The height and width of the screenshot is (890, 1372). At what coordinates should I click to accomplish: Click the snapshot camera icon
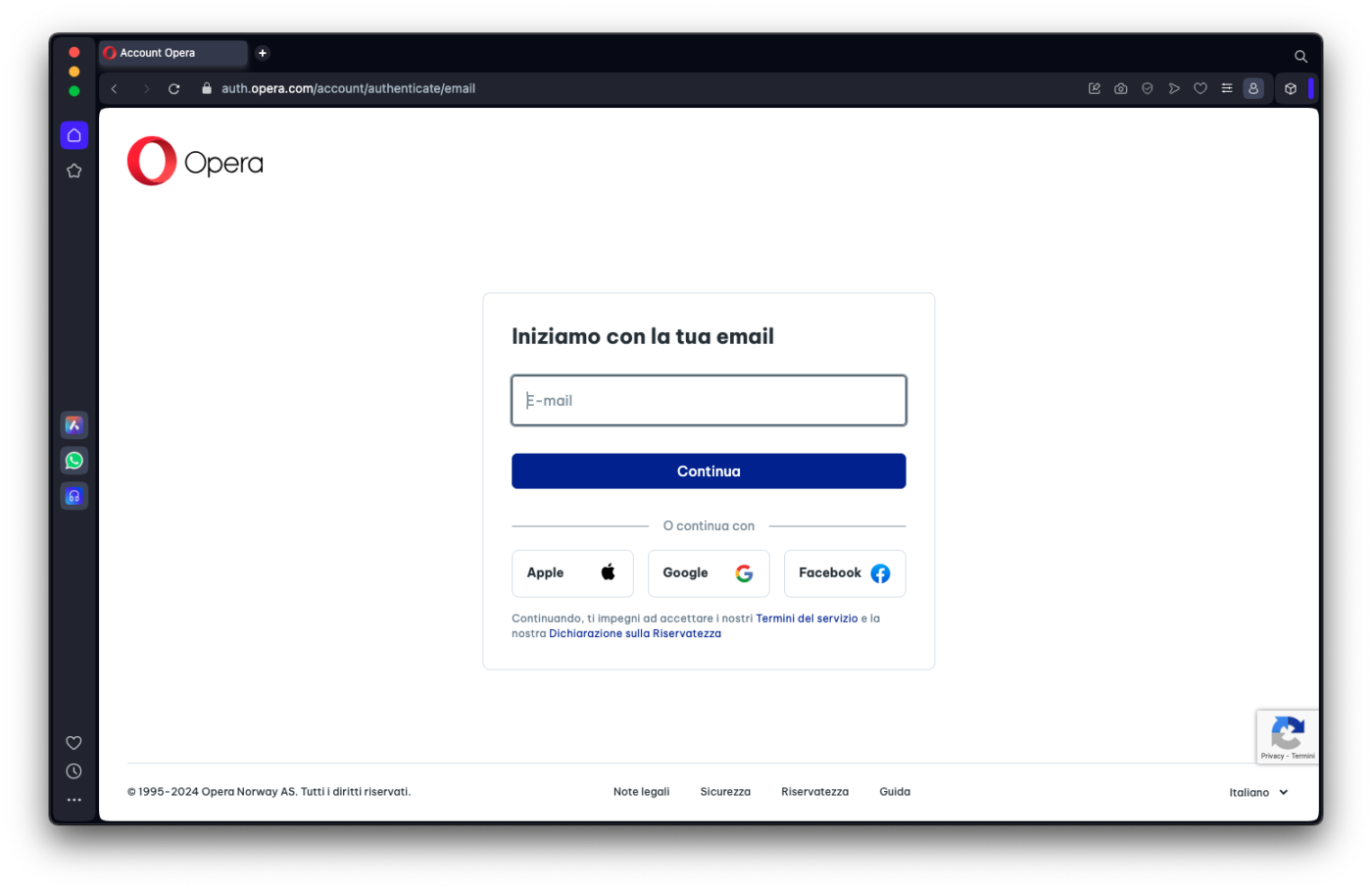[1120, 88]
